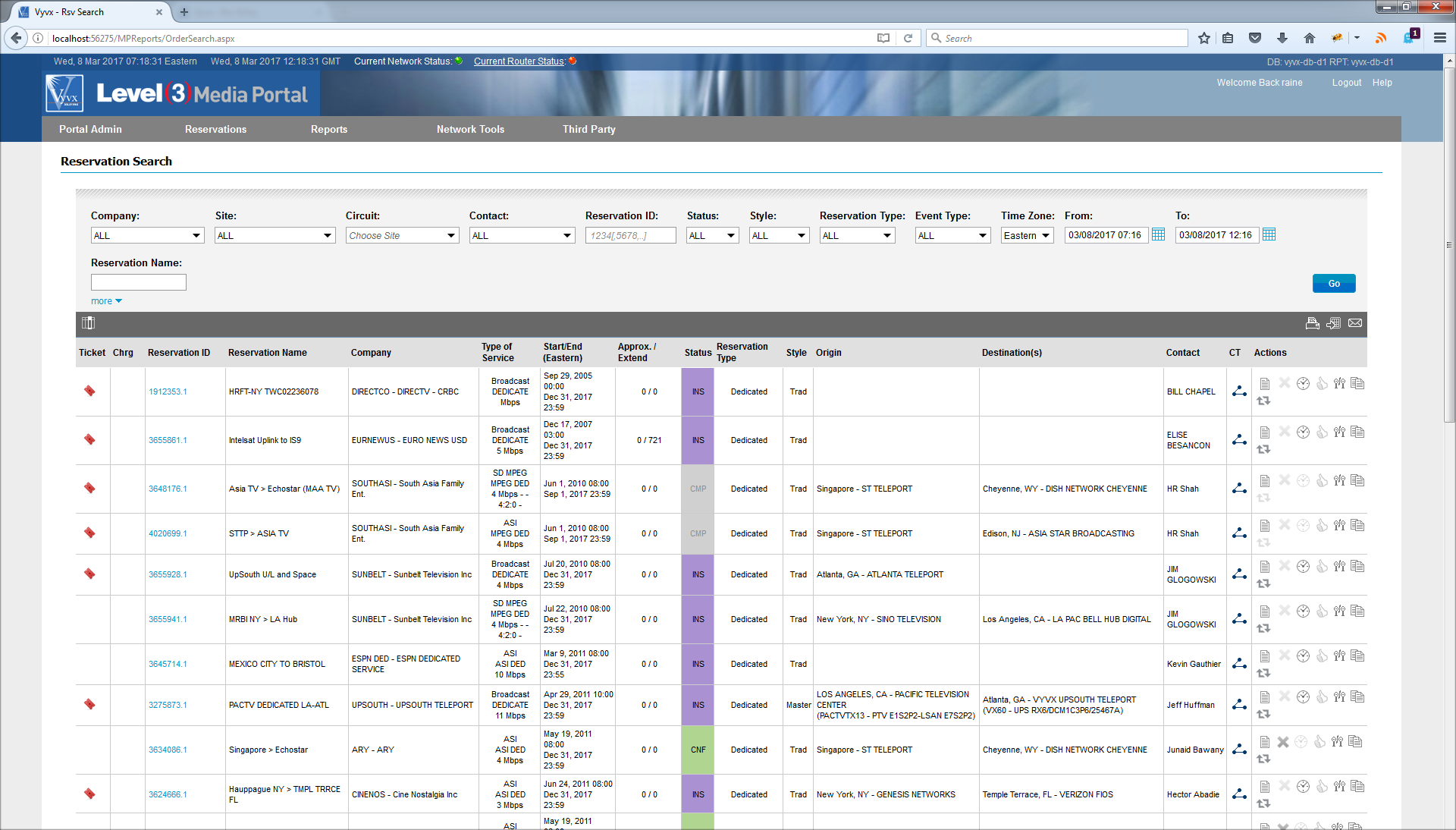Open the Firefox hamburger menu
The height and width of the screenshot is (830, 1456).
pos(1439,38)
